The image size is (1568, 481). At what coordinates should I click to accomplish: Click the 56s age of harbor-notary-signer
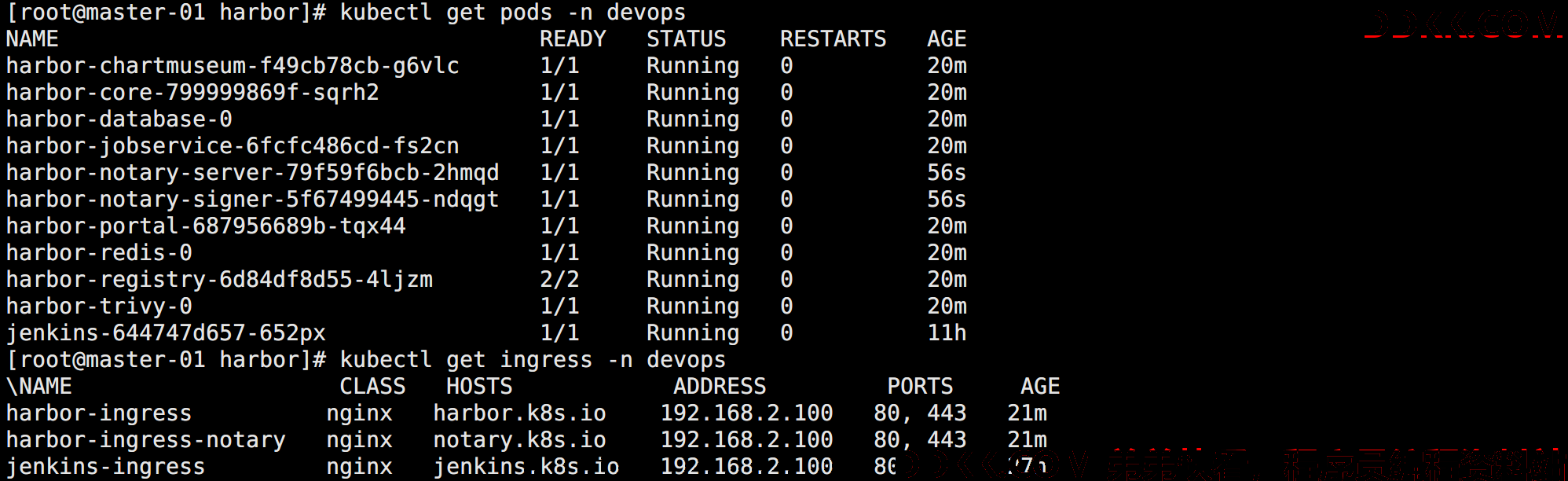point(947,200)
